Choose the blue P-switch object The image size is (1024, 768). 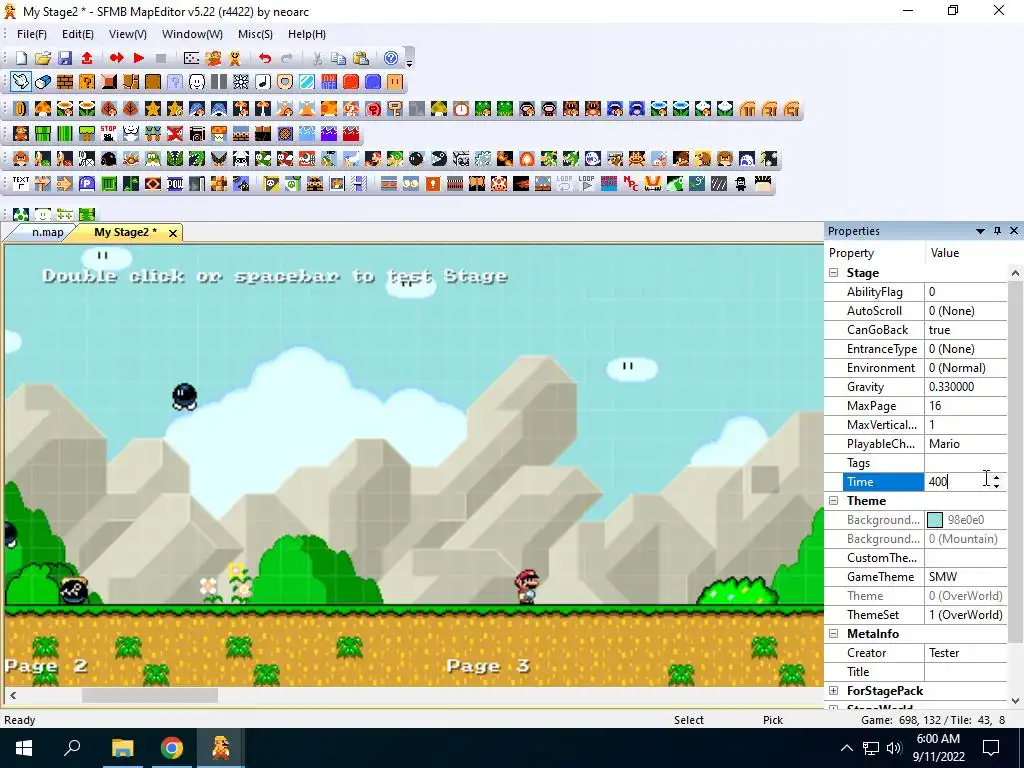tap(87, 184)
